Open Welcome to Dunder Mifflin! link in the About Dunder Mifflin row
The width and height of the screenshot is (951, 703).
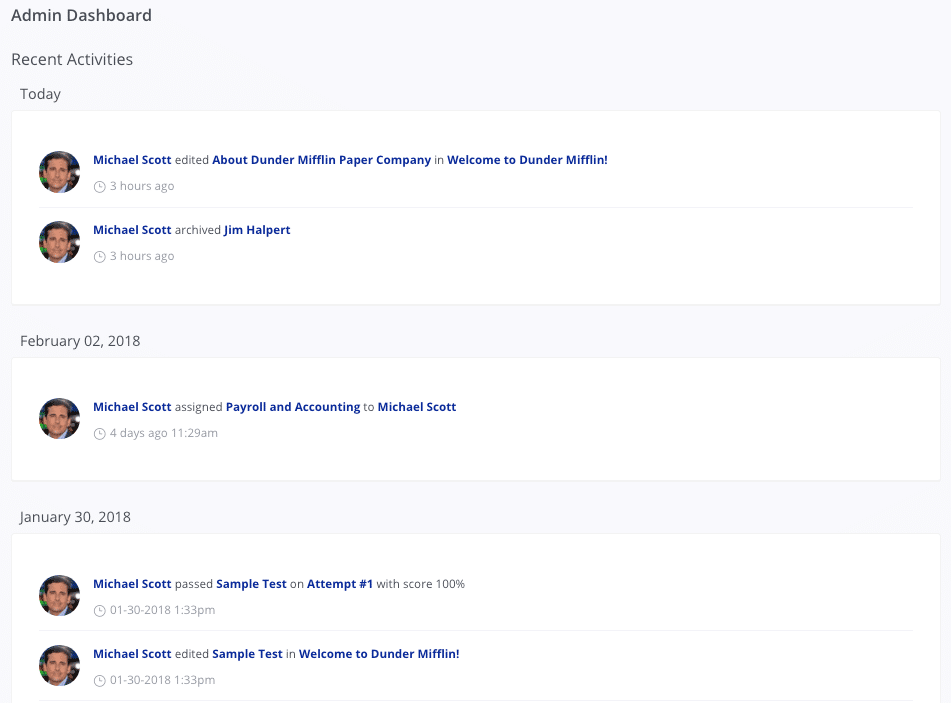click(527, 160)
